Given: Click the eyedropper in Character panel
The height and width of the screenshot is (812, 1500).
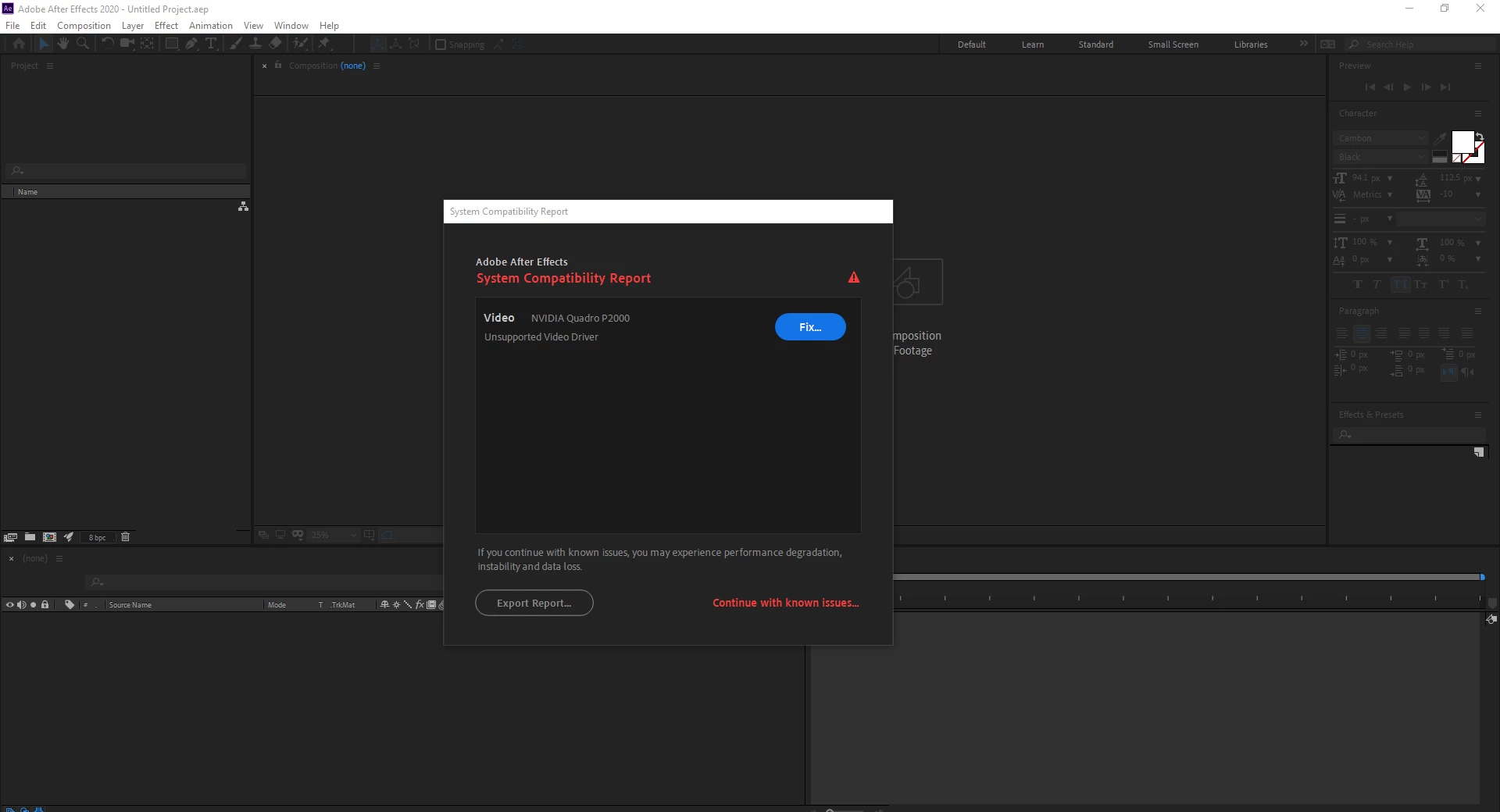Looking at the screenshot, I should pyautogui.click(x=1440, y=138).
